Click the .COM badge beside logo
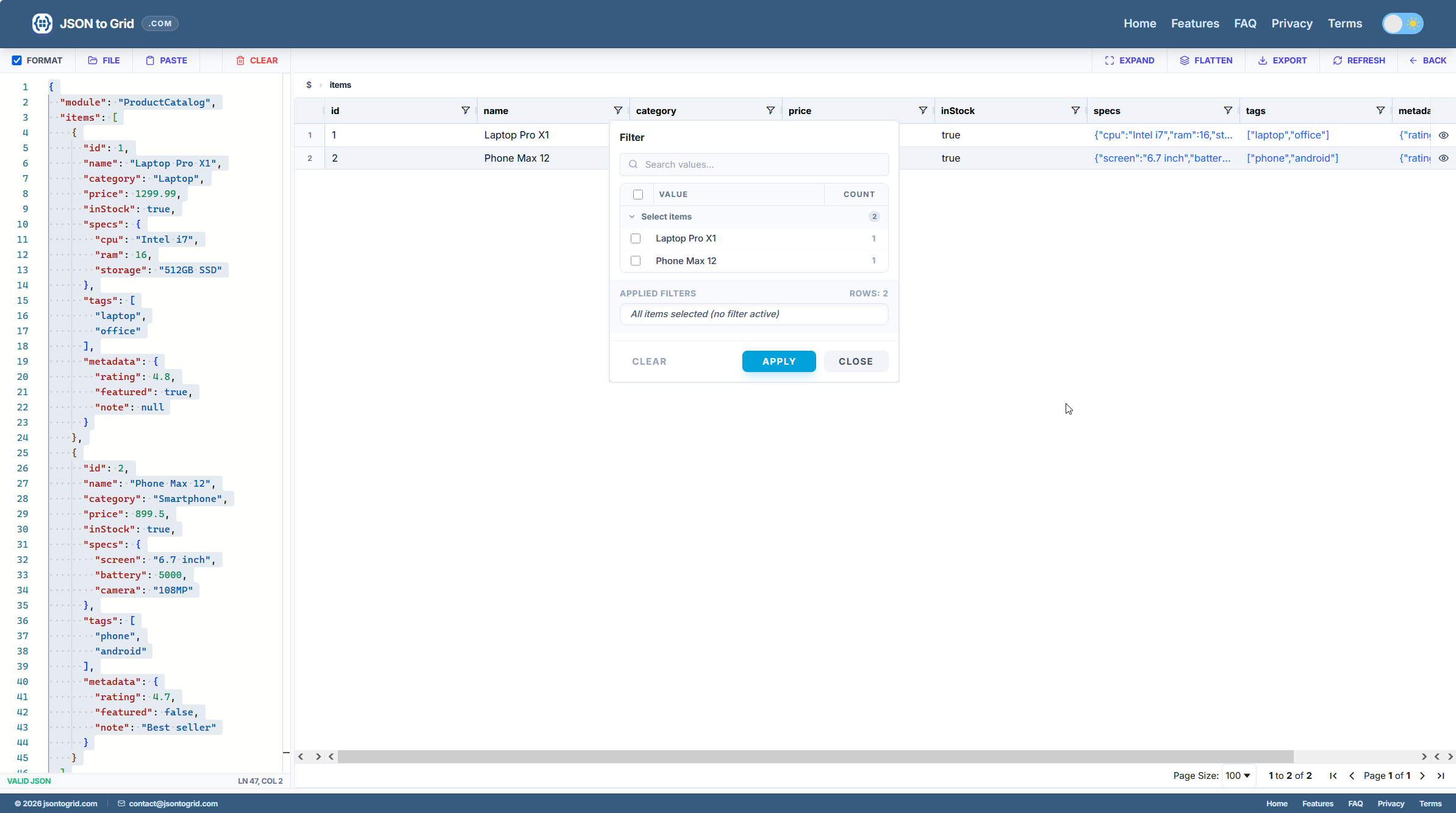The image size is (1456, 813). 160,23
